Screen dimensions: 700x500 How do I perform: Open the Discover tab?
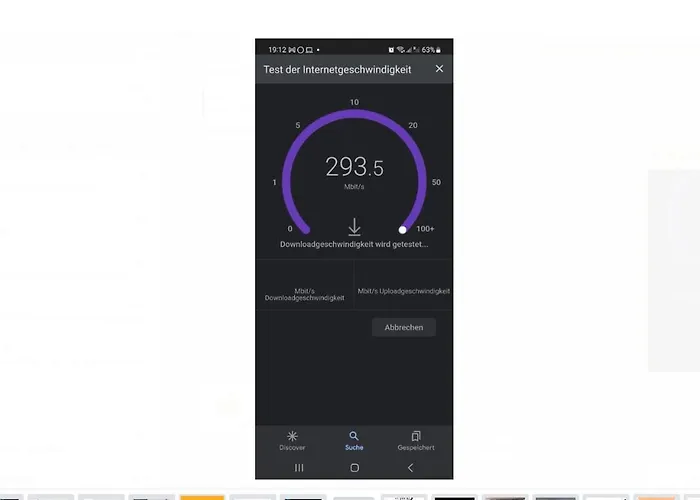click(292, 441)
